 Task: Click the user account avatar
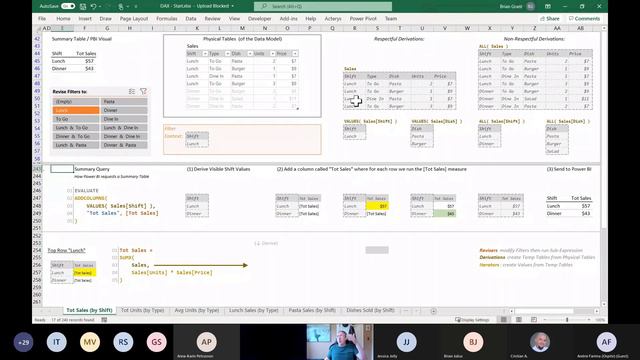530,6
